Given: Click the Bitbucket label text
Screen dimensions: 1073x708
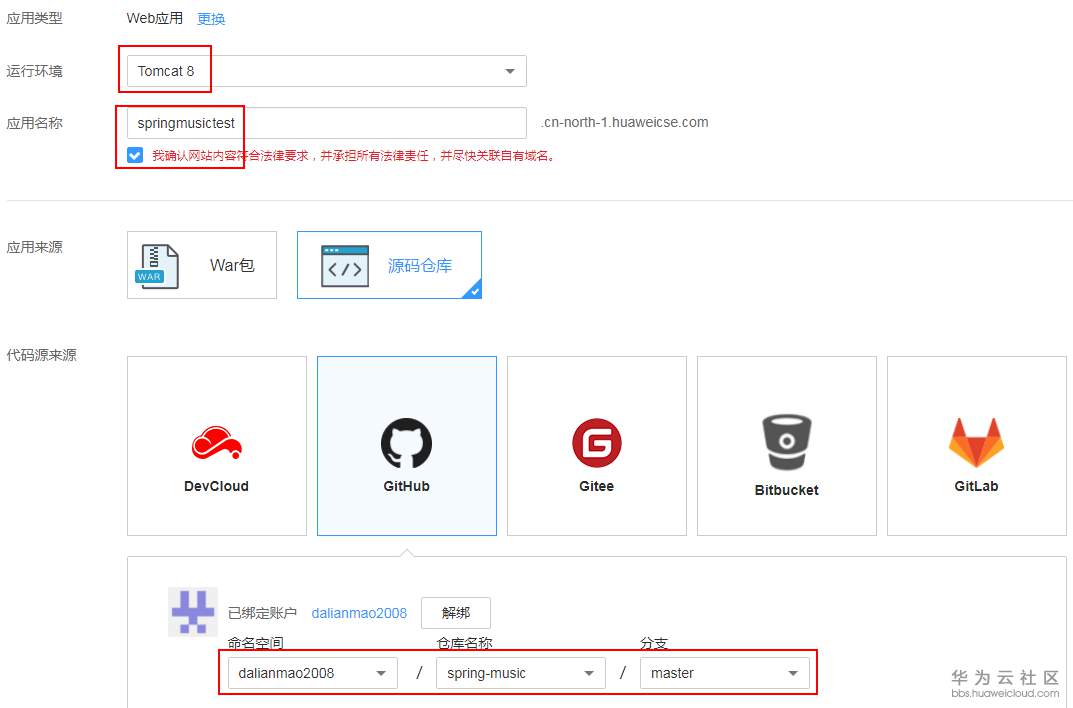Looking at the screenshot, I should [x=787, y=490].
